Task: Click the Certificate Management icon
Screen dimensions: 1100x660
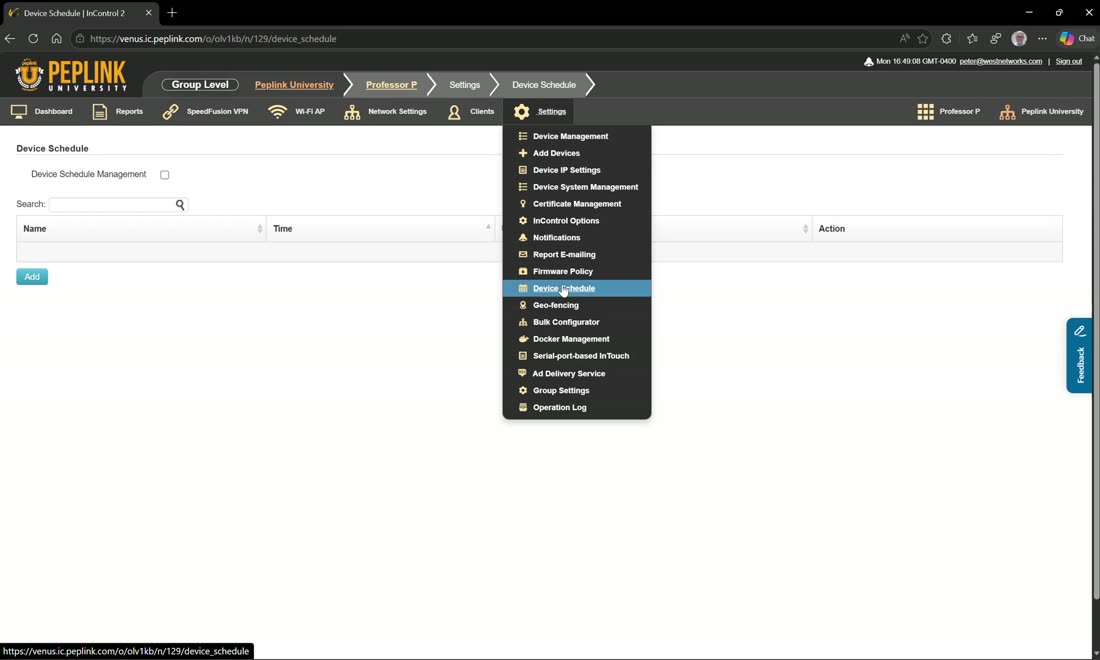Action: (523, 203)
